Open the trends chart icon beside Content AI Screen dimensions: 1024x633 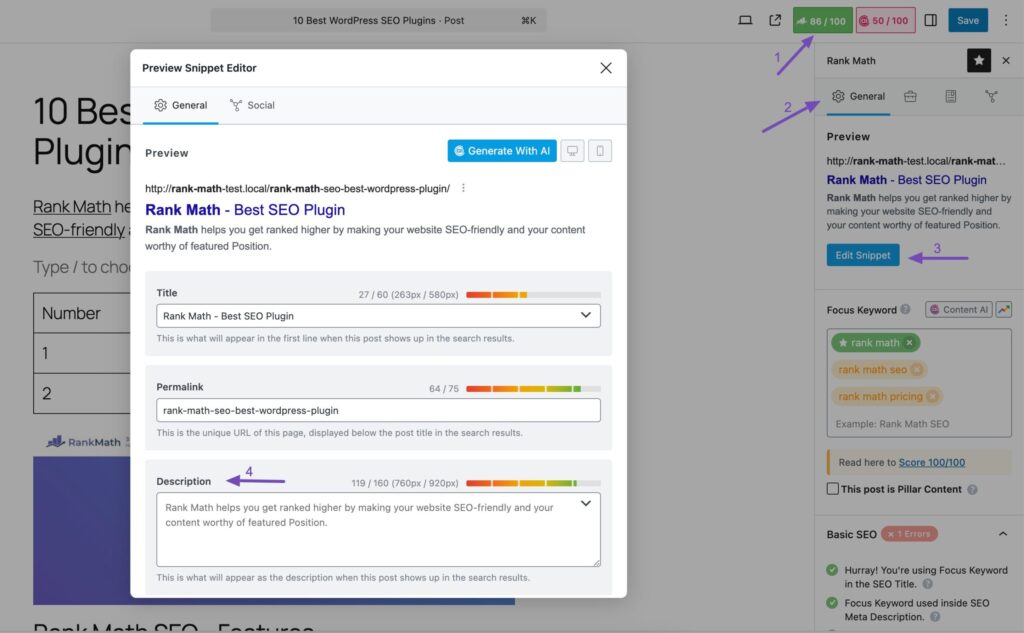pos(1003,310)
